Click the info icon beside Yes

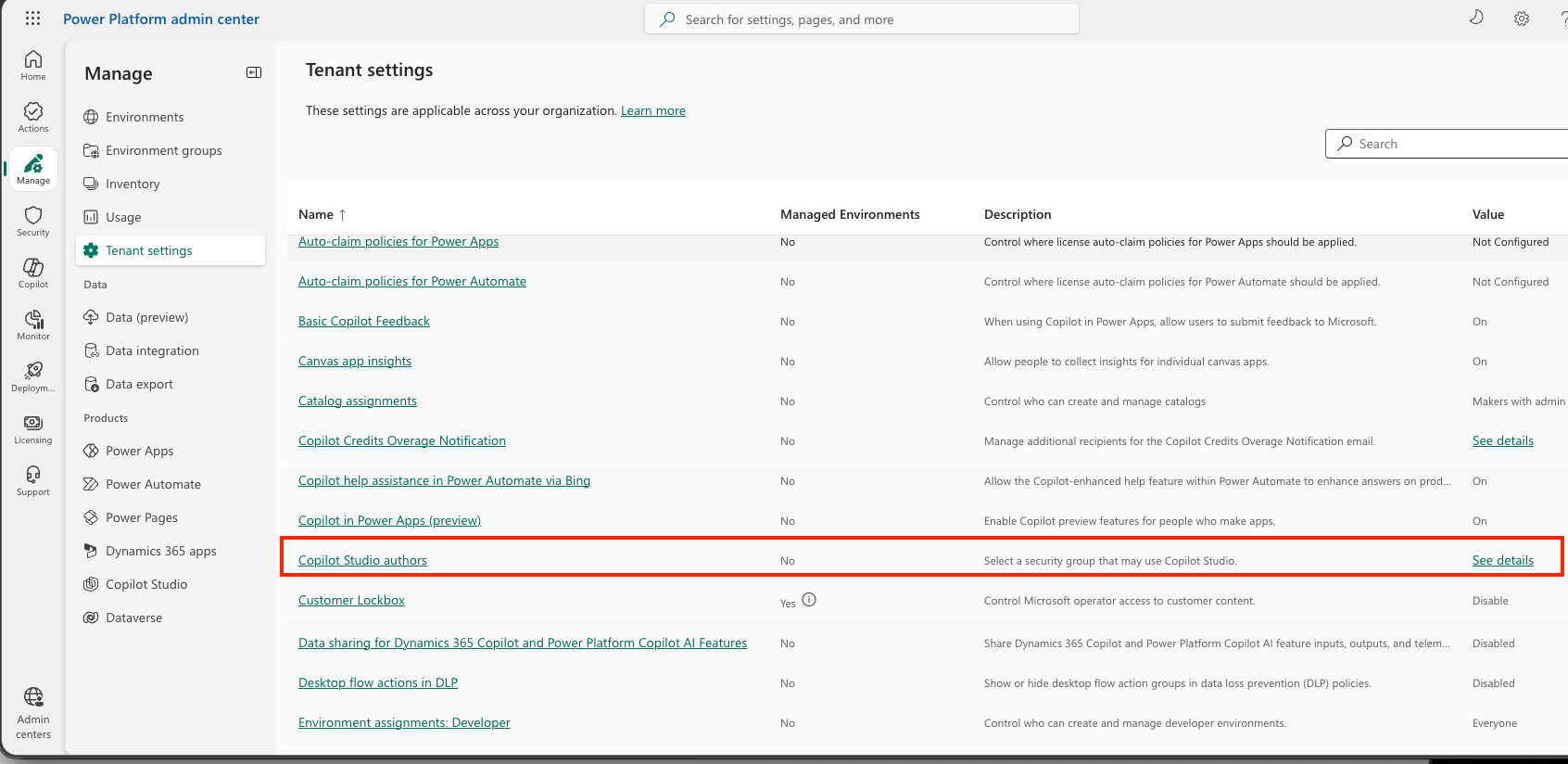(x=809, y=600)
